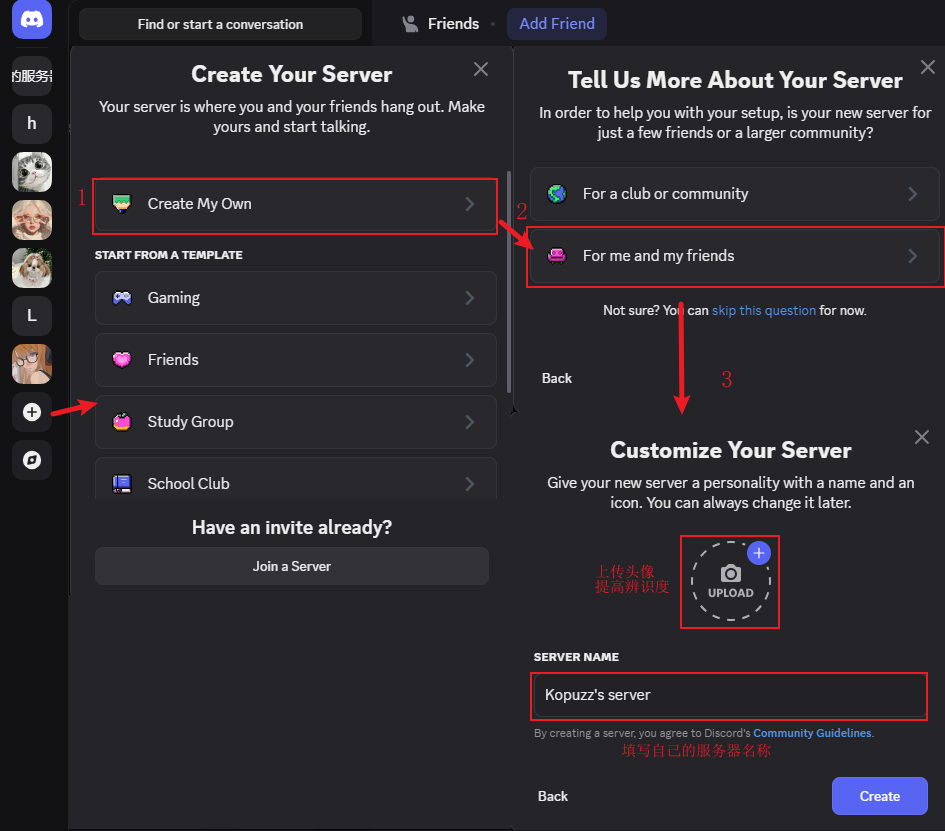Close the Customize Your Server dialog
The width and height of the screenshot is (945, 831).
[x=922, y=437]
